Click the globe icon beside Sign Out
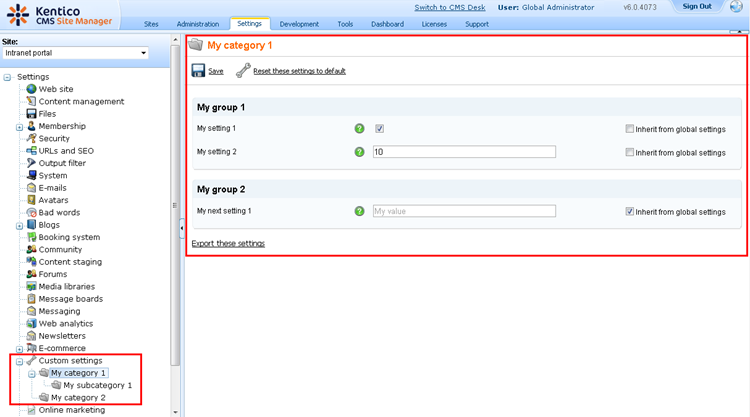The width and height of the screenshot is (750, 417). coord(736,7)
